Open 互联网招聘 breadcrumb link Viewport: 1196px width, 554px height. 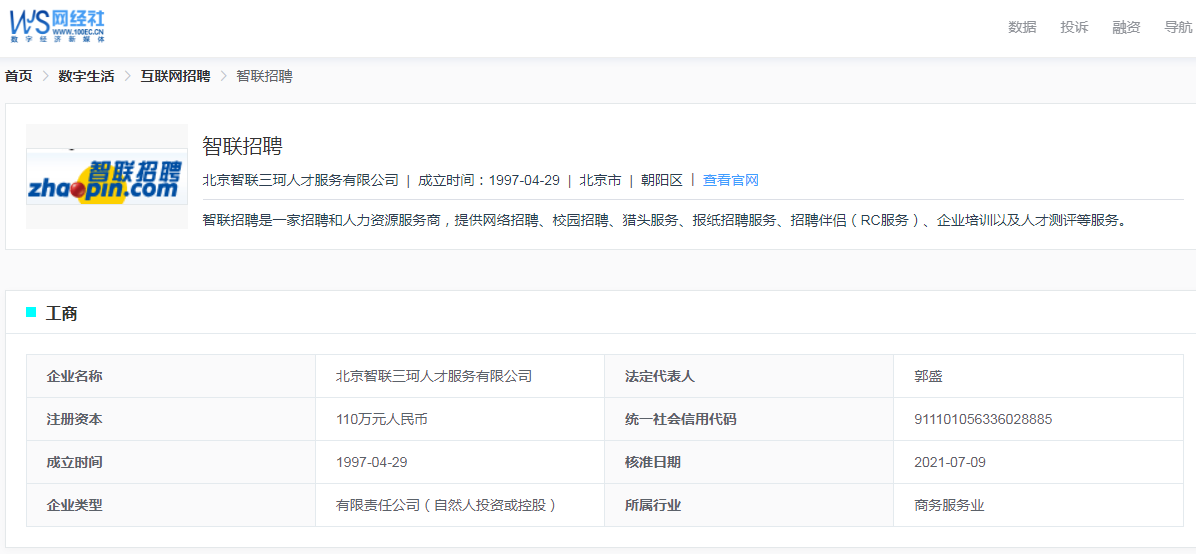[x=175, y=76]
